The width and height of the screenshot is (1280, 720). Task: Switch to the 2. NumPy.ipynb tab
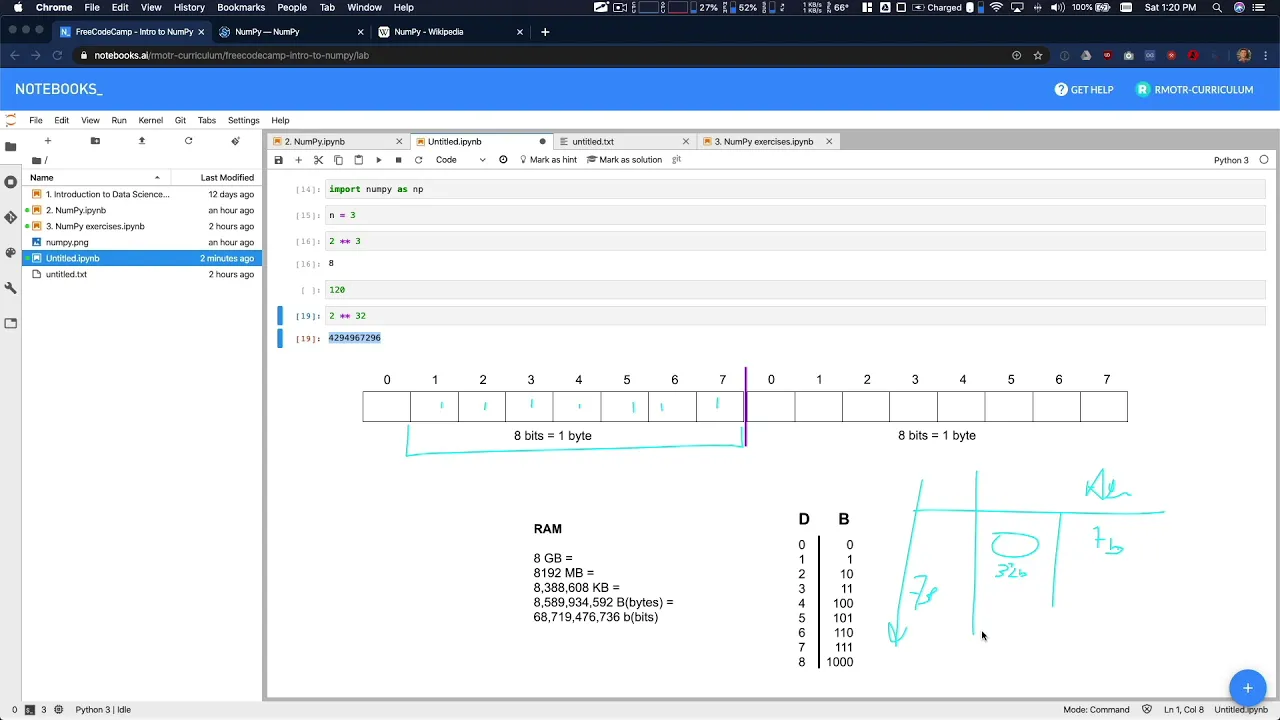click(338, 142)
